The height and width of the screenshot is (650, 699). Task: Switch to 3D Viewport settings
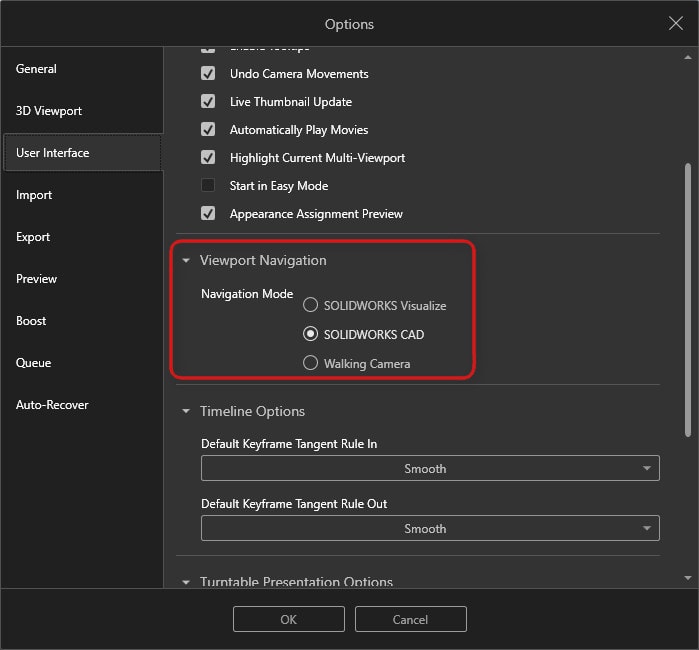[48, 111]
